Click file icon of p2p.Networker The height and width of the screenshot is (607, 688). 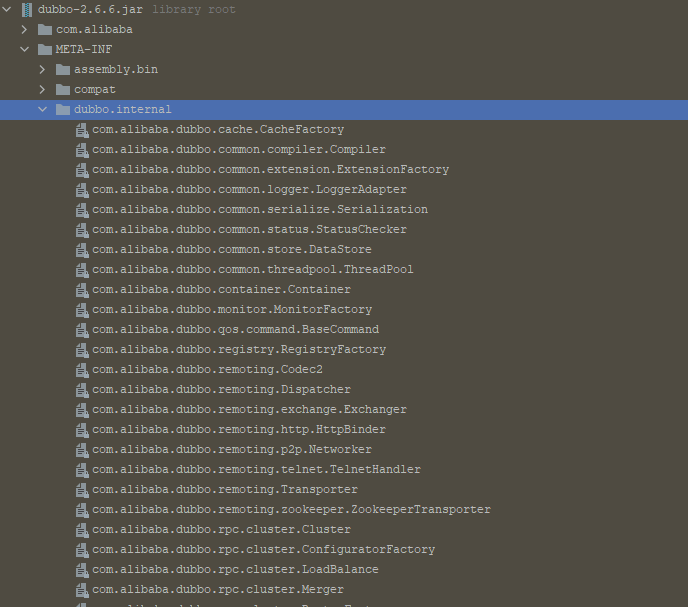click(82, 450)
